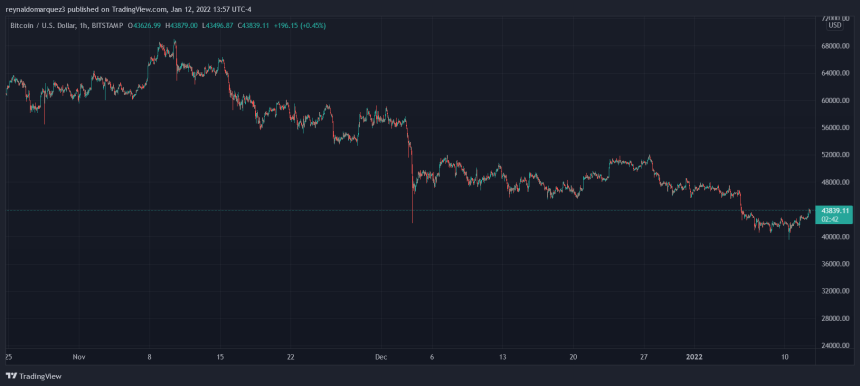This screenshot has width=860, height=386.
Task: Click the Nov label on time axis
Action: 79,357
